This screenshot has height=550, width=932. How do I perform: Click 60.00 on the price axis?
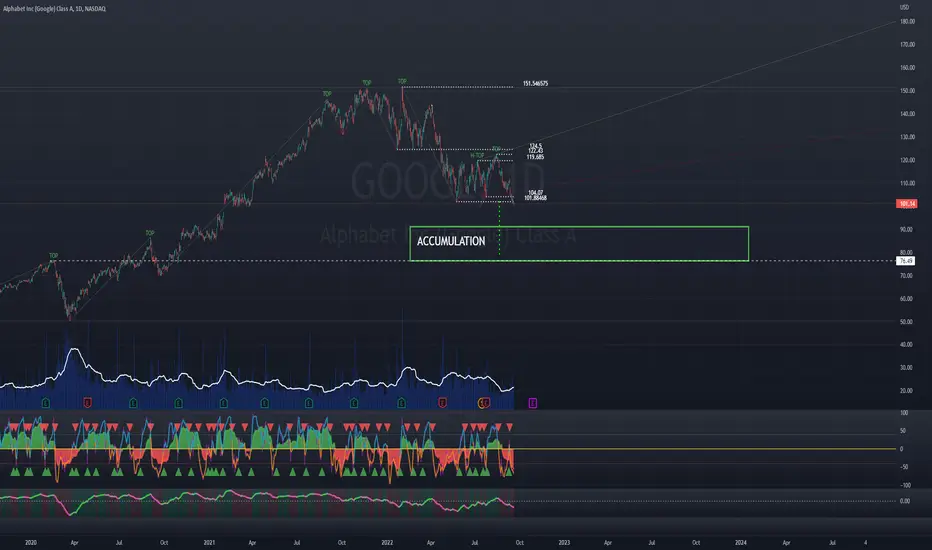pyautogui.click(x=906, y=298)
